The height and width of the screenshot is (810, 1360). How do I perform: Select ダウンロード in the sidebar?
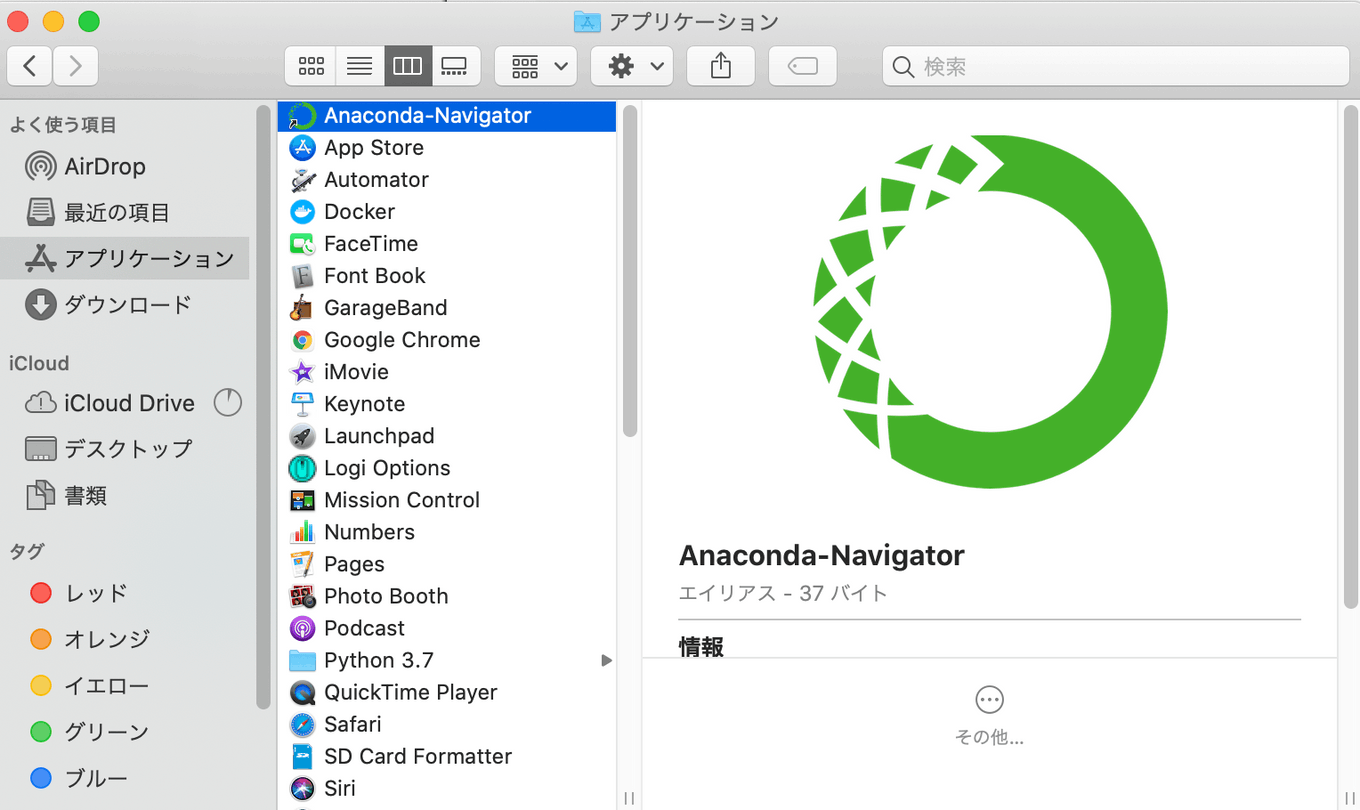pos(120,304)
